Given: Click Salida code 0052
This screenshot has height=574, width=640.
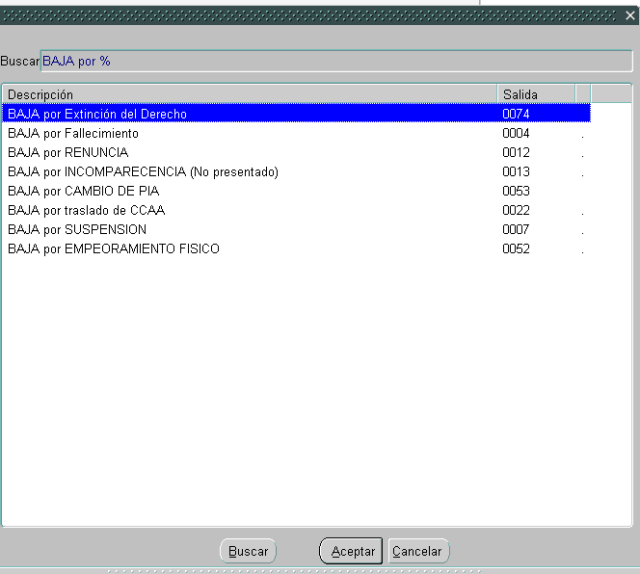Looking at the screenshot, I should (516, 249).
